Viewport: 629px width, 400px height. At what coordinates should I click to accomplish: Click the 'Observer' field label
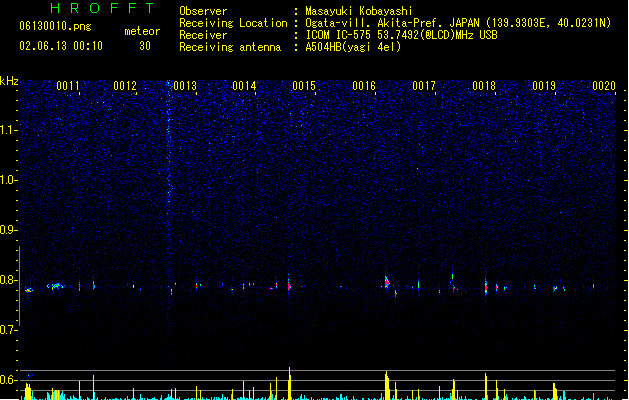(x=203, y=11)
